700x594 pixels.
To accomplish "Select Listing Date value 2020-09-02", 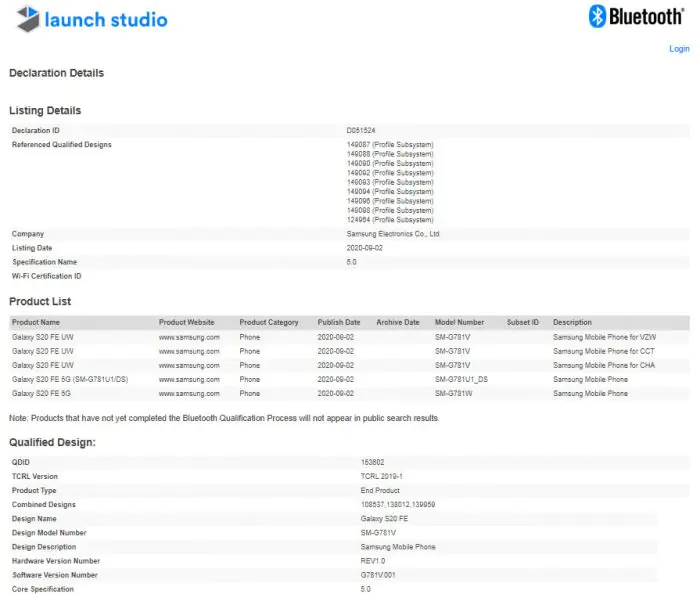I will point(364,248).
